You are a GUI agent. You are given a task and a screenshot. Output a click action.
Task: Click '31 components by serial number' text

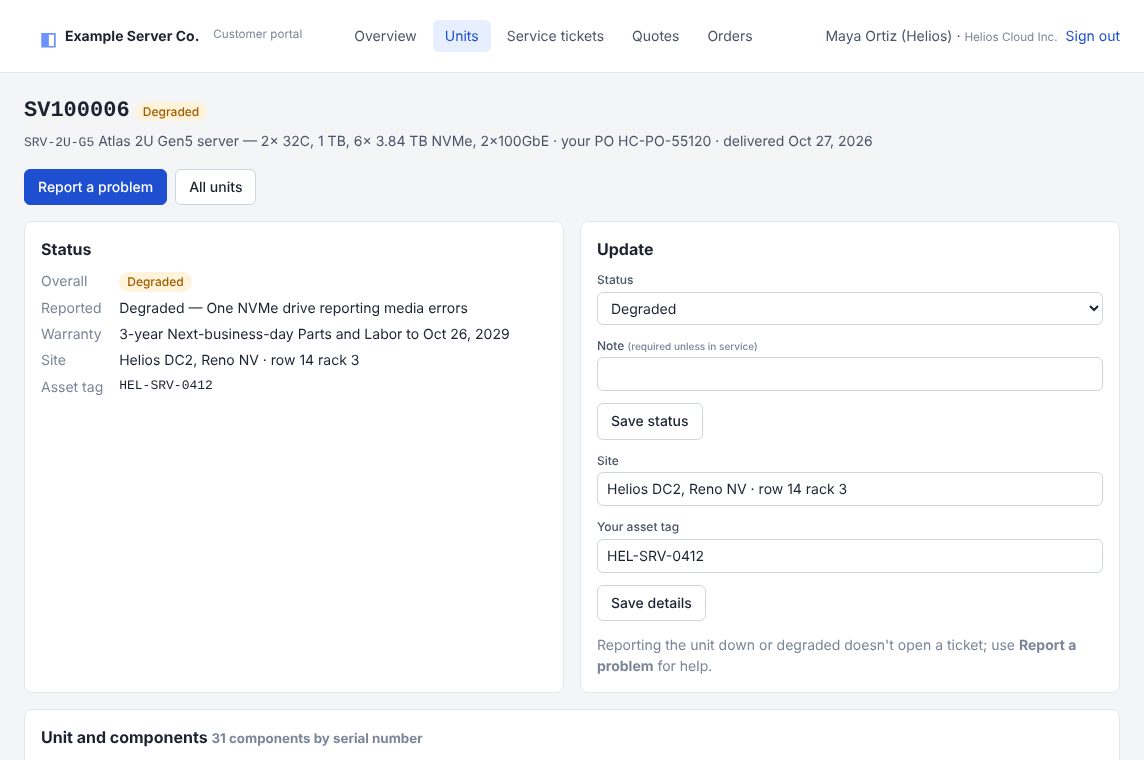[x=317, y=739]
